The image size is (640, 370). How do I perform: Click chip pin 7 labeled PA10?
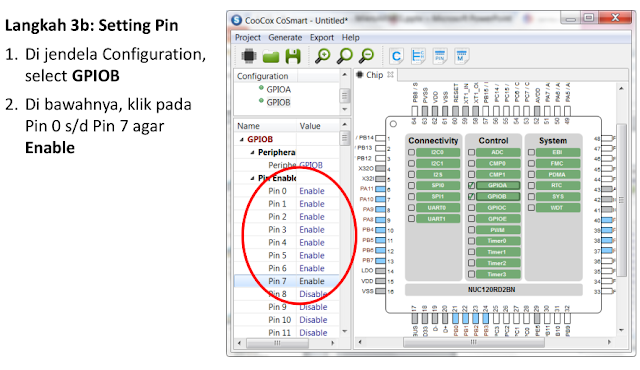(x=380, y=199)
